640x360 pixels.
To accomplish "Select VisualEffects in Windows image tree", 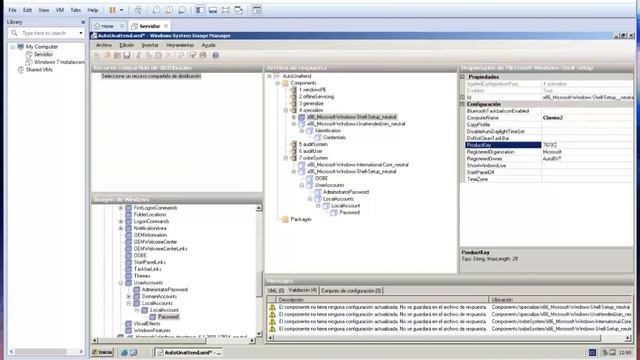I will tap(147, 324).
